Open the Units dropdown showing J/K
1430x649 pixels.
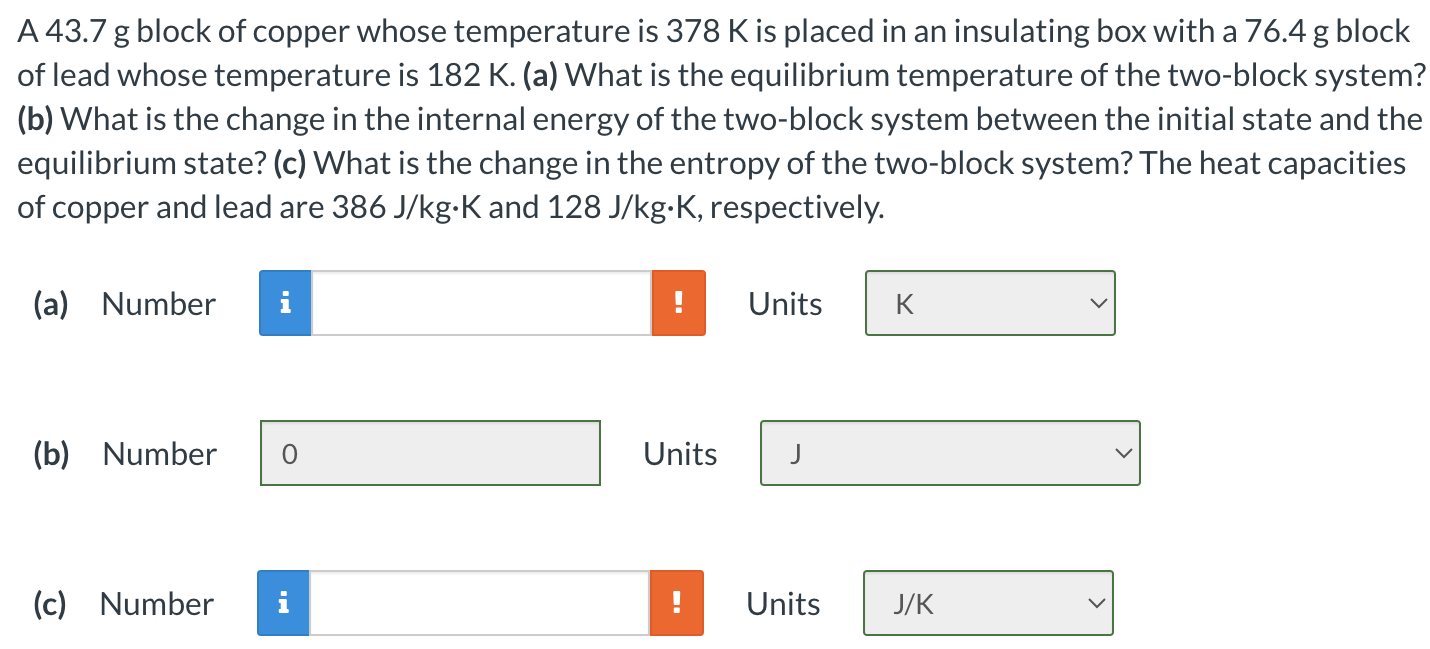(x=987, y=603)
